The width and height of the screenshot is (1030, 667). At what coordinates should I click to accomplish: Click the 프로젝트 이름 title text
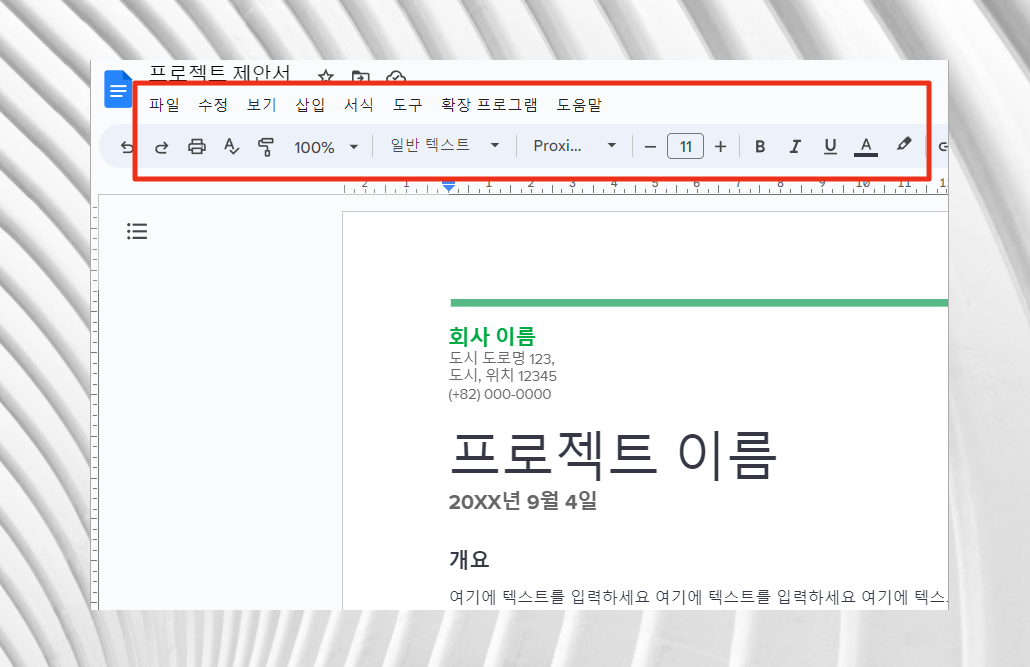point(614,455)
